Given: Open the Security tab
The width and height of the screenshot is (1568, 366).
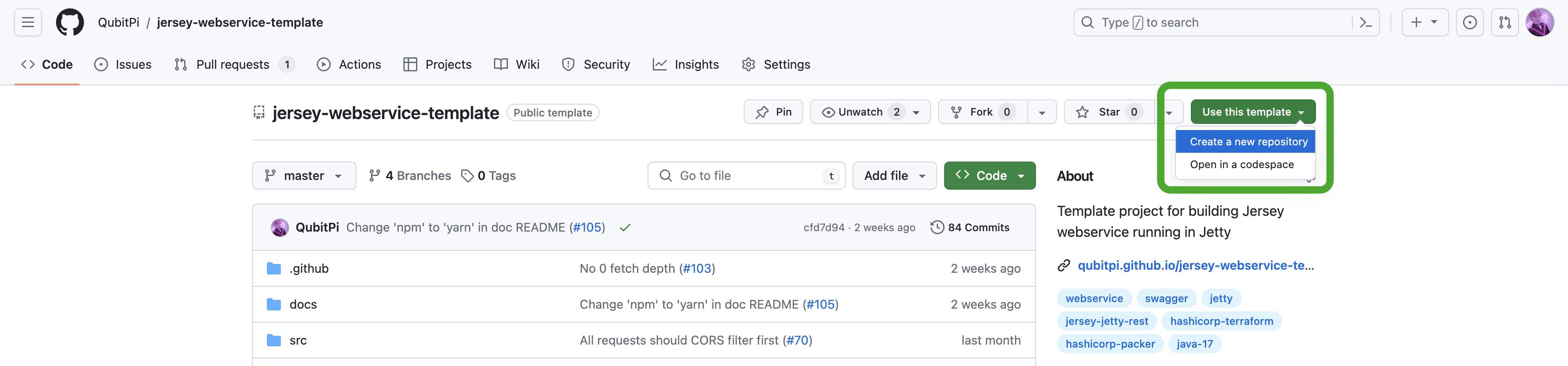Looking at the screenshot, I should 596,64.
